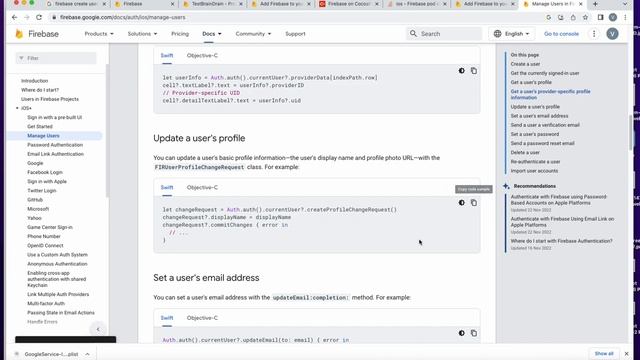Open the Community dropdown menu

click(x=253, y=34)
